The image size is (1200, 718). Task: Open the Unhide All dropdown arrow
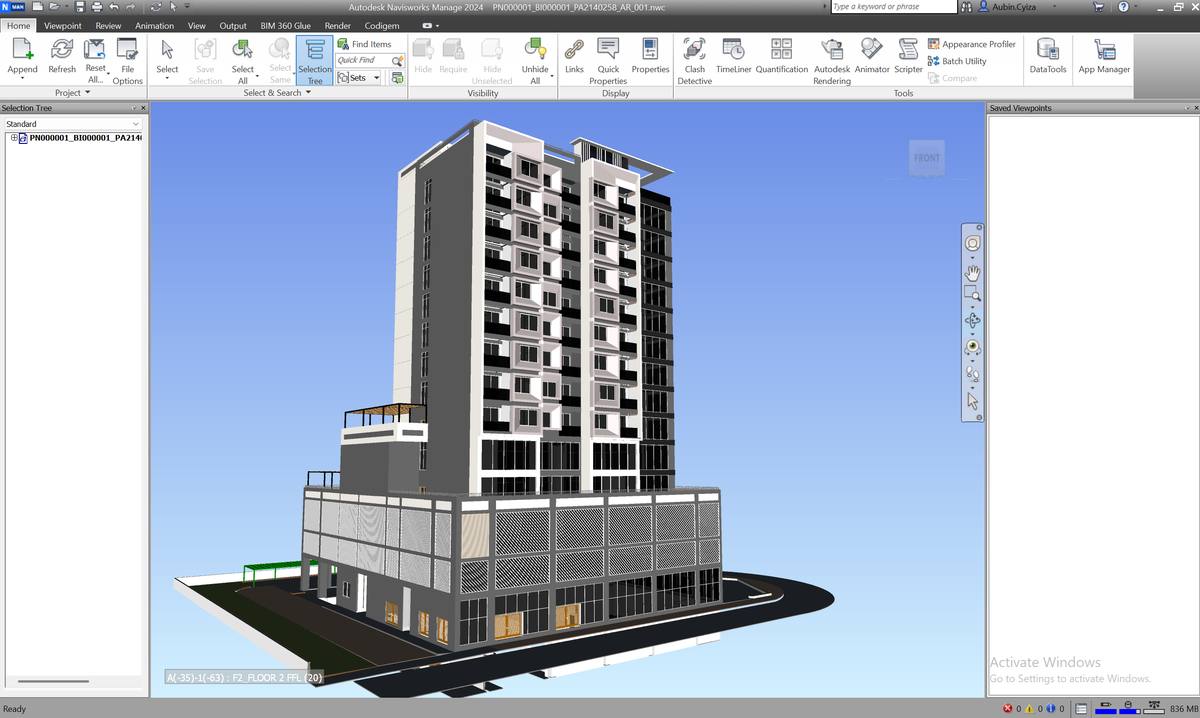coord(551,76)
